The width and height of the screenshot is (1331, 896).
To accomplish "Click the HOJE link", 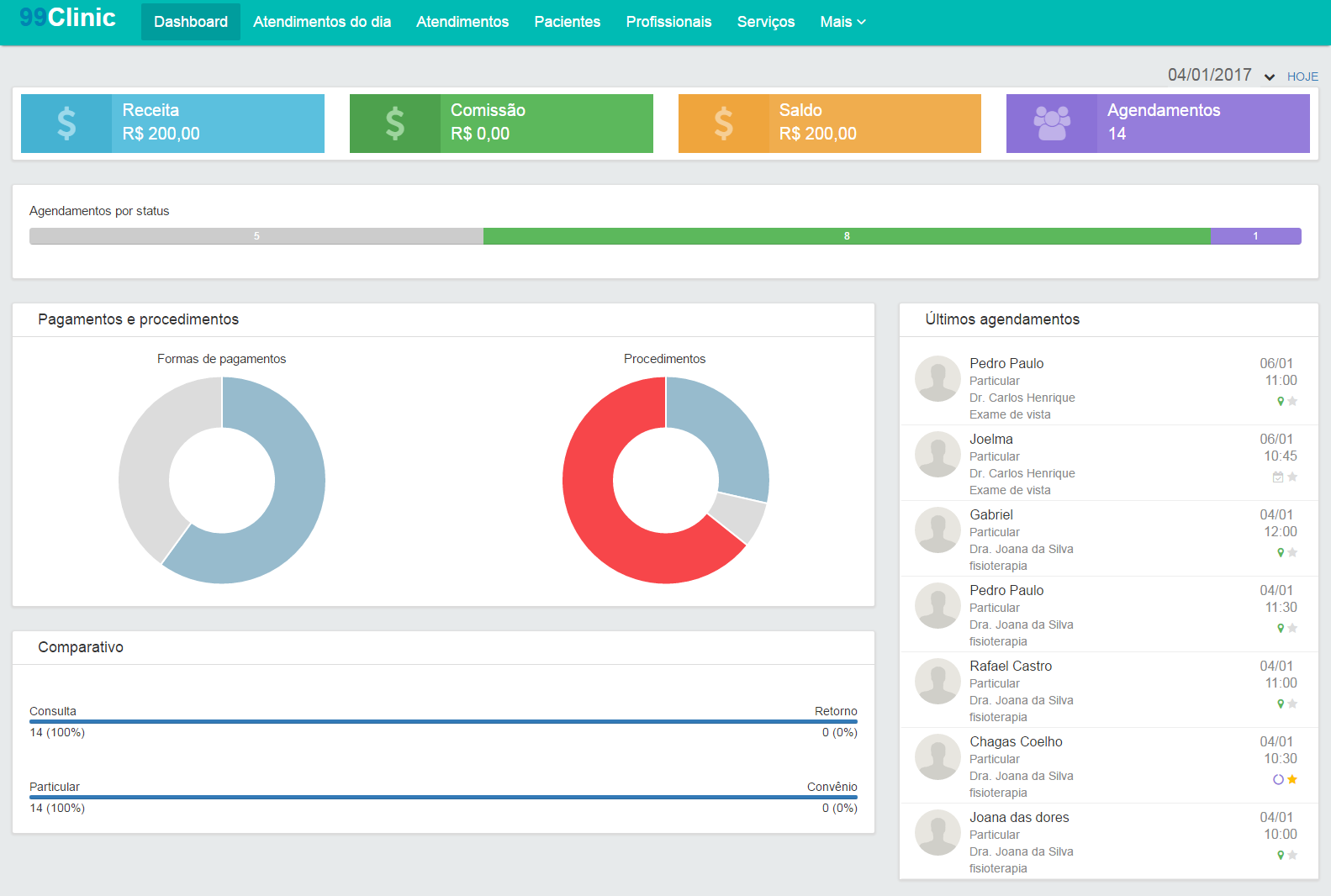I will 1302,76.
